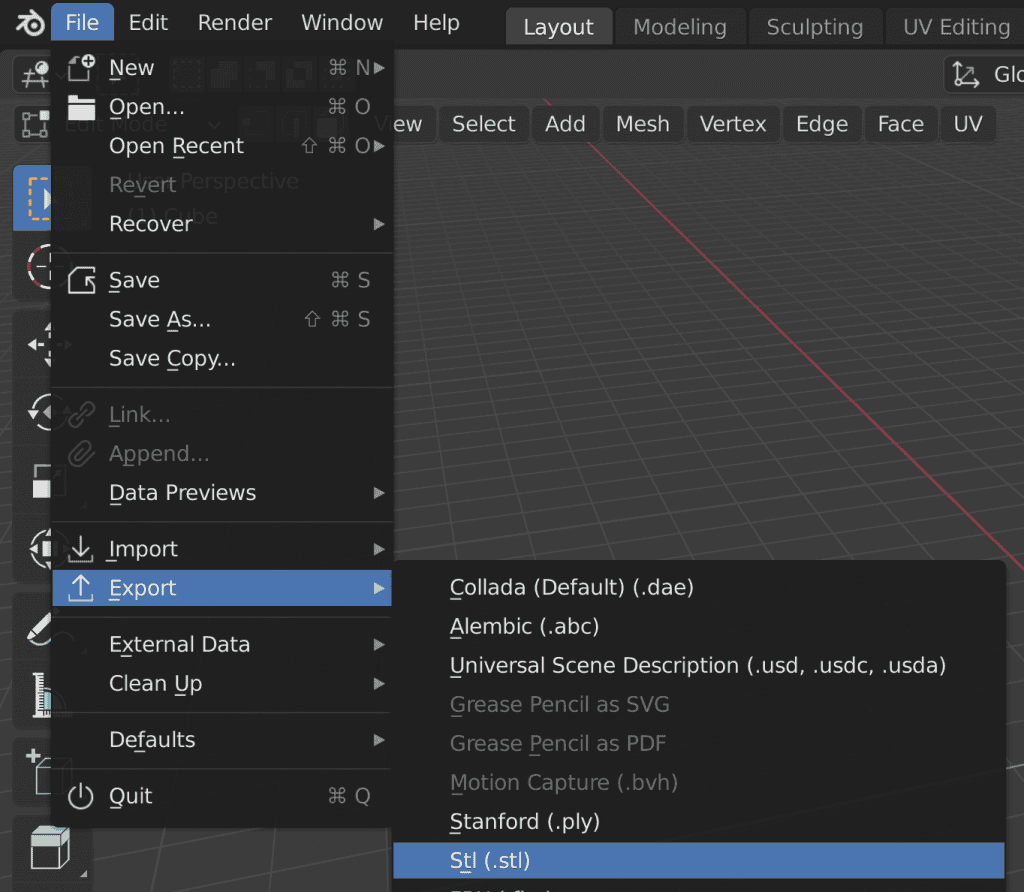Choose Motion Capture (.bvh) export
Viewport: 1024px width, 892px height.
[x=699, y=782]
